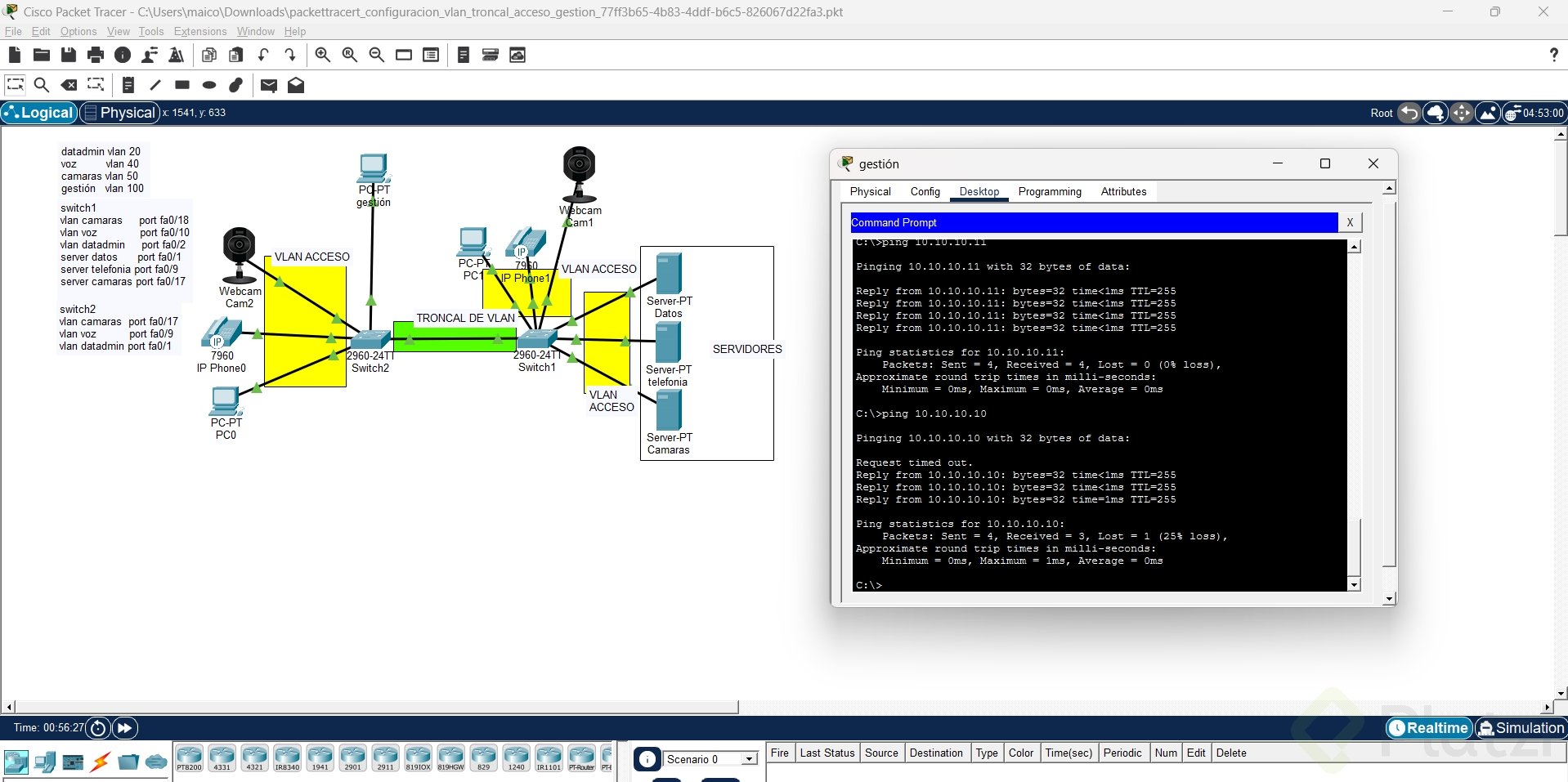Add a Simple PDU envelope

click(x=269, y=84)
